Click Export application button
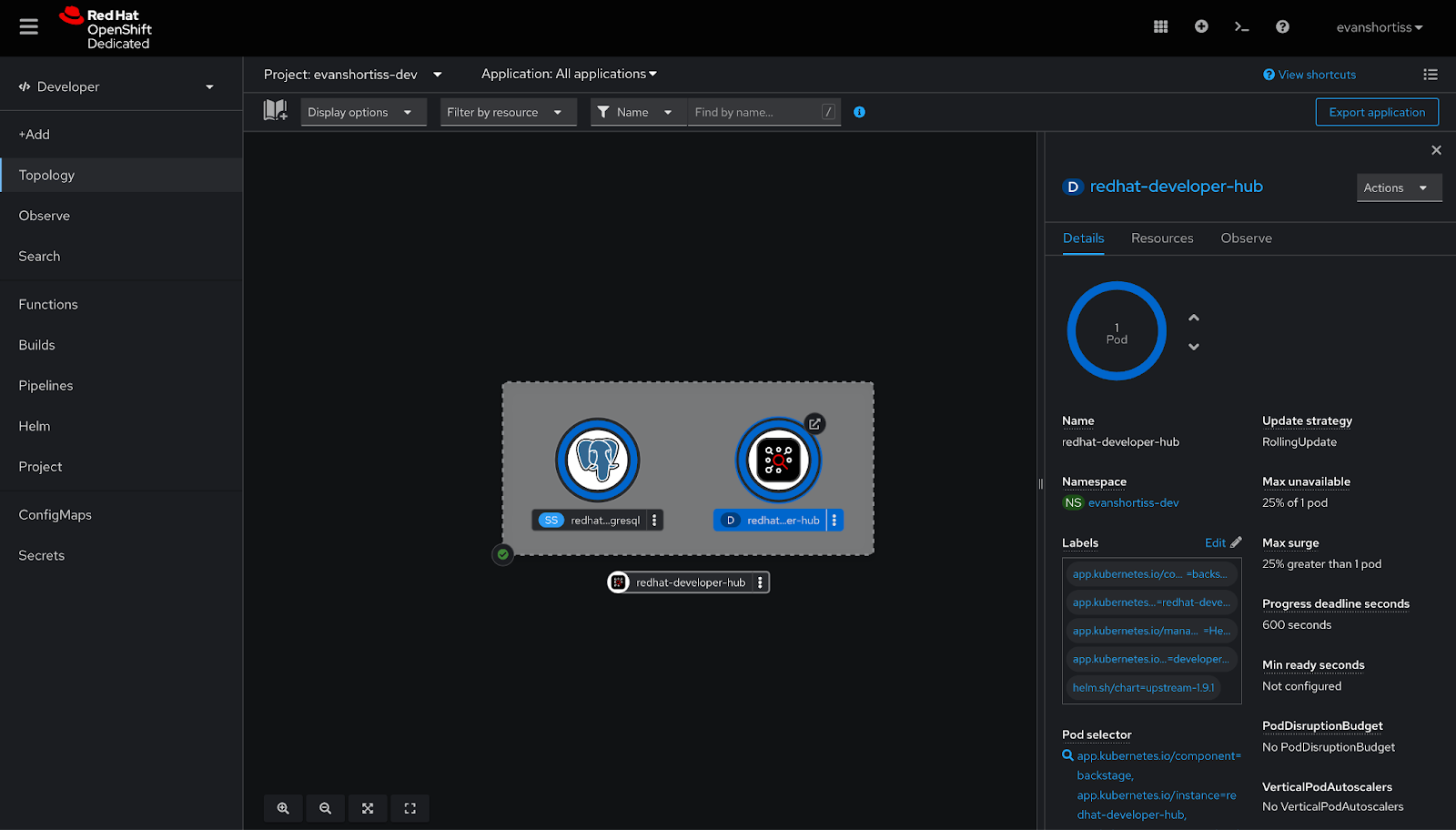The height and width of the screenshot is (830, 1456). click(1377, 112)
